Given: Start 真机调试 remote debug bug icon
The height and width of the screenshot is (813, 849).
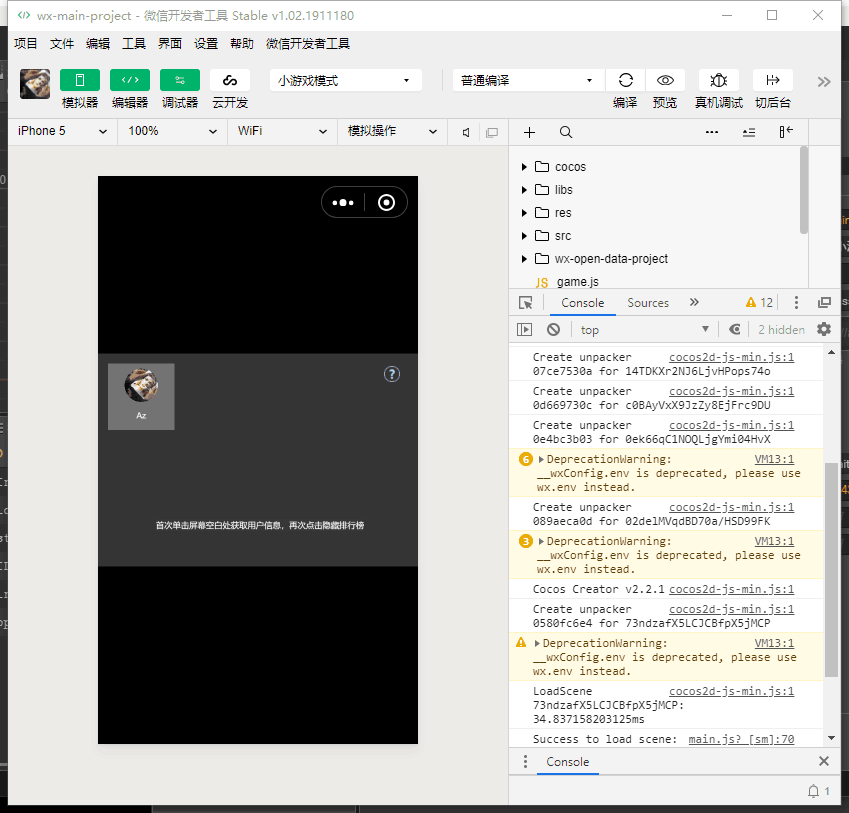Looking at the screenshot, I should (x=719, y=80).
